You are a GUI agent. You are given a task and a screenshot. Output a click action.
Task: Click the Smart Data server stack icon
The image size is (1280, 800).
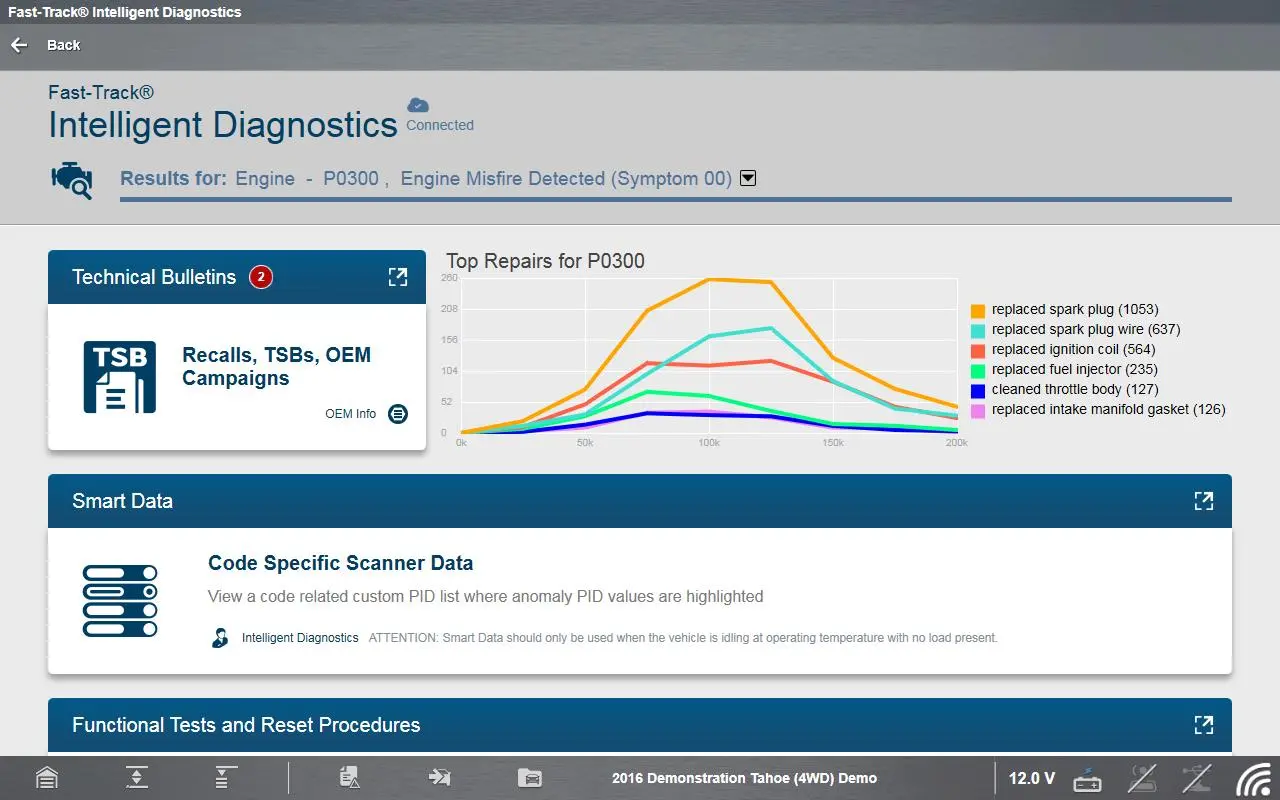click(119, 601)
